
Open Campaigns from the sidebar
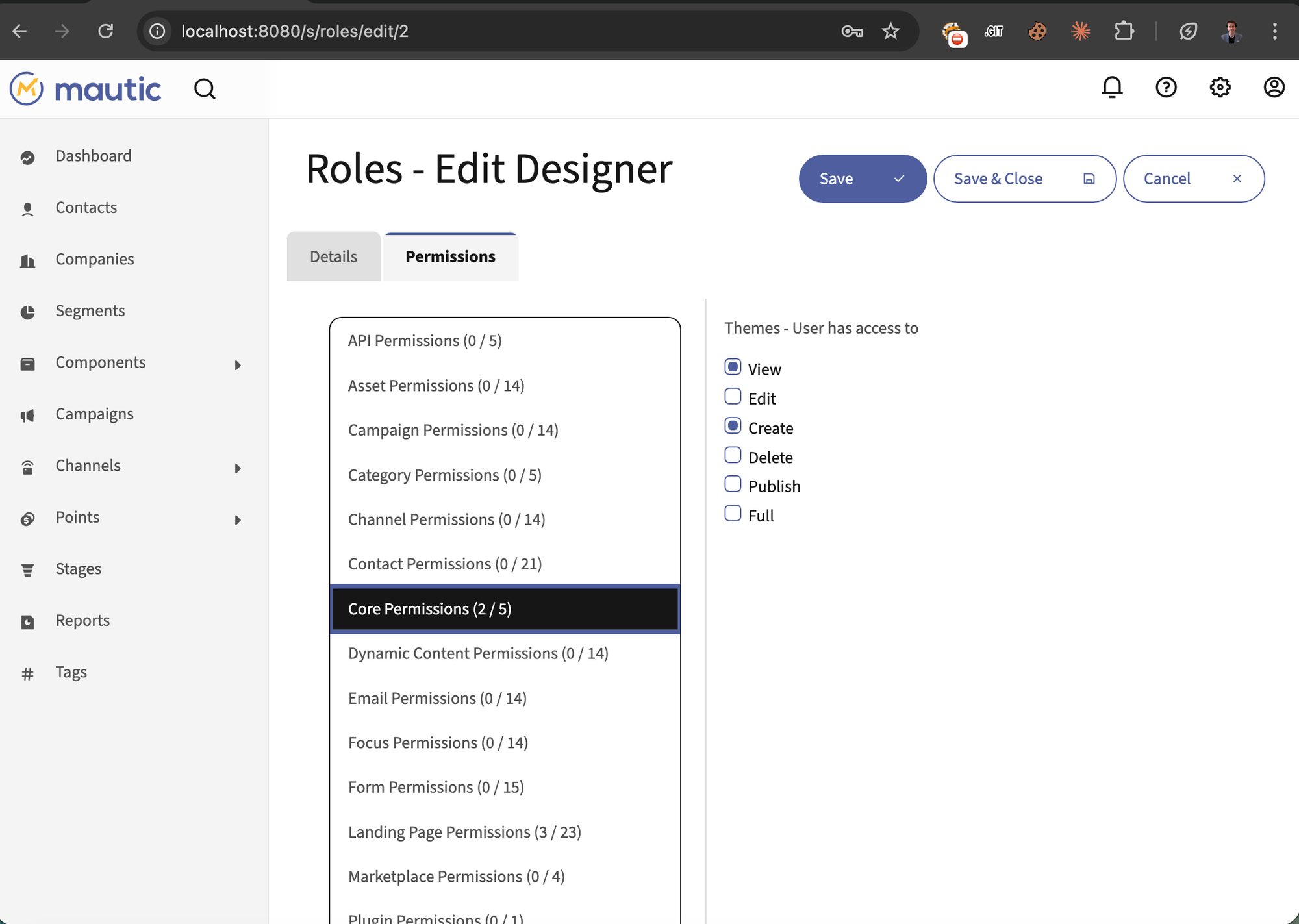(x=95, y=414)
